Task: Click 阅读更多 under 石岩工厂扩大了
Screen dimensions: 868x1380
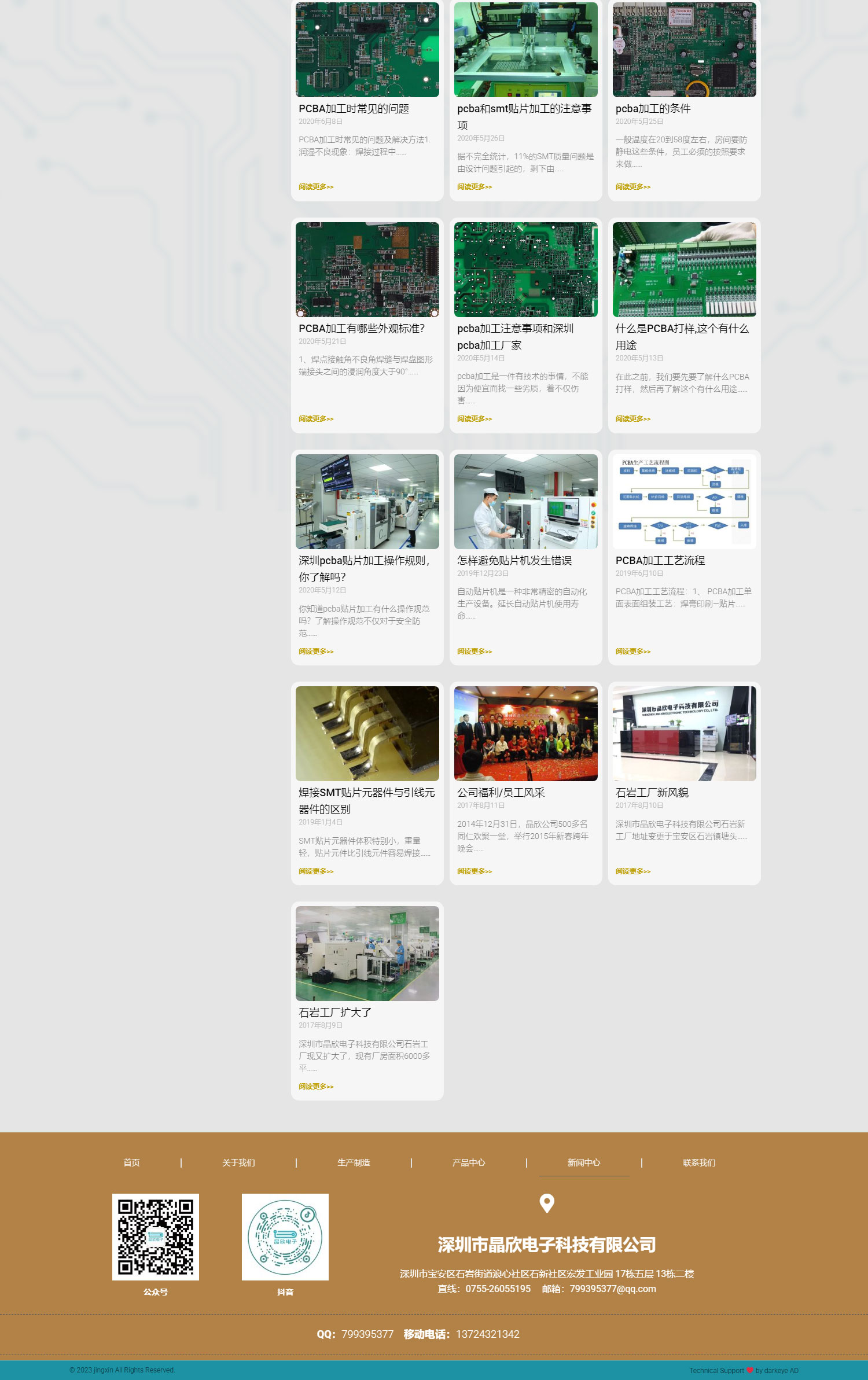Action: pos(316,1087)
